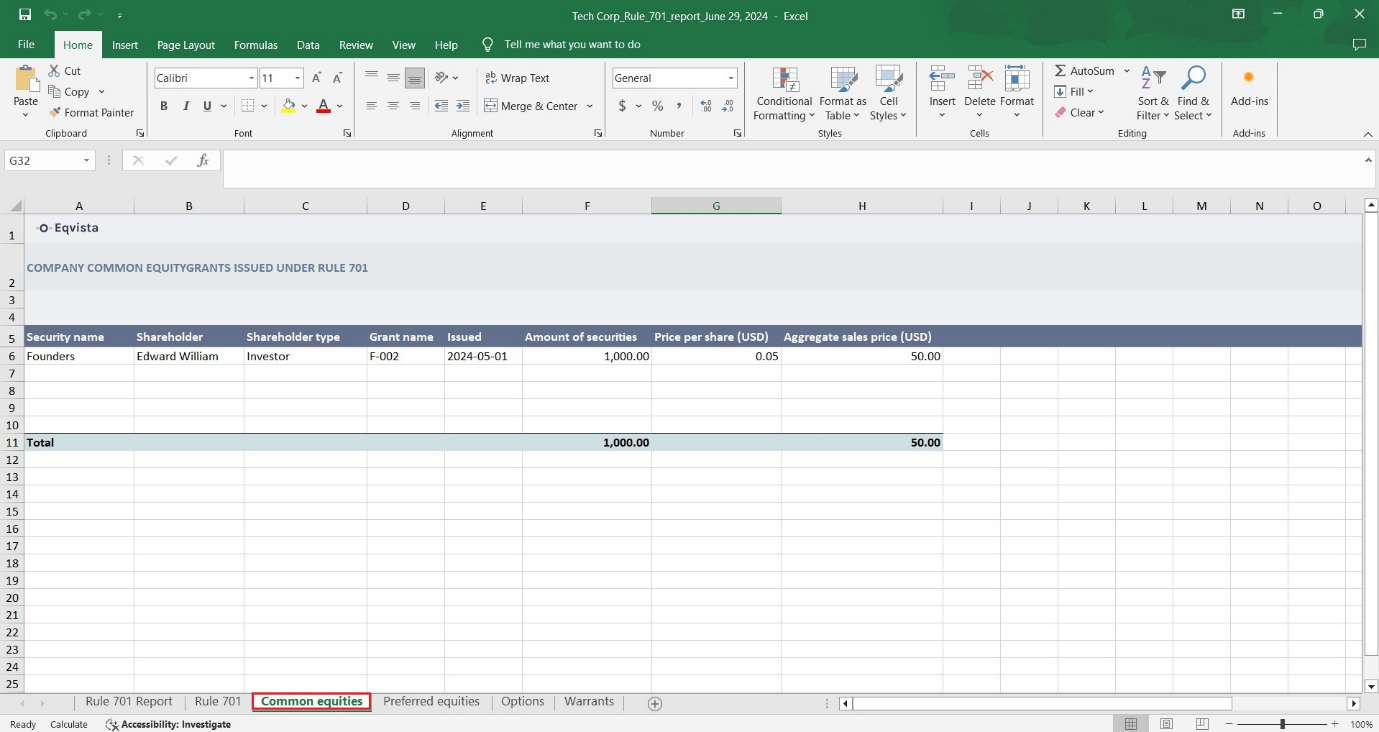This screenshot has height=732, width=1379.
Task: Click Increase Decimal icon
Action: [706, 106]
